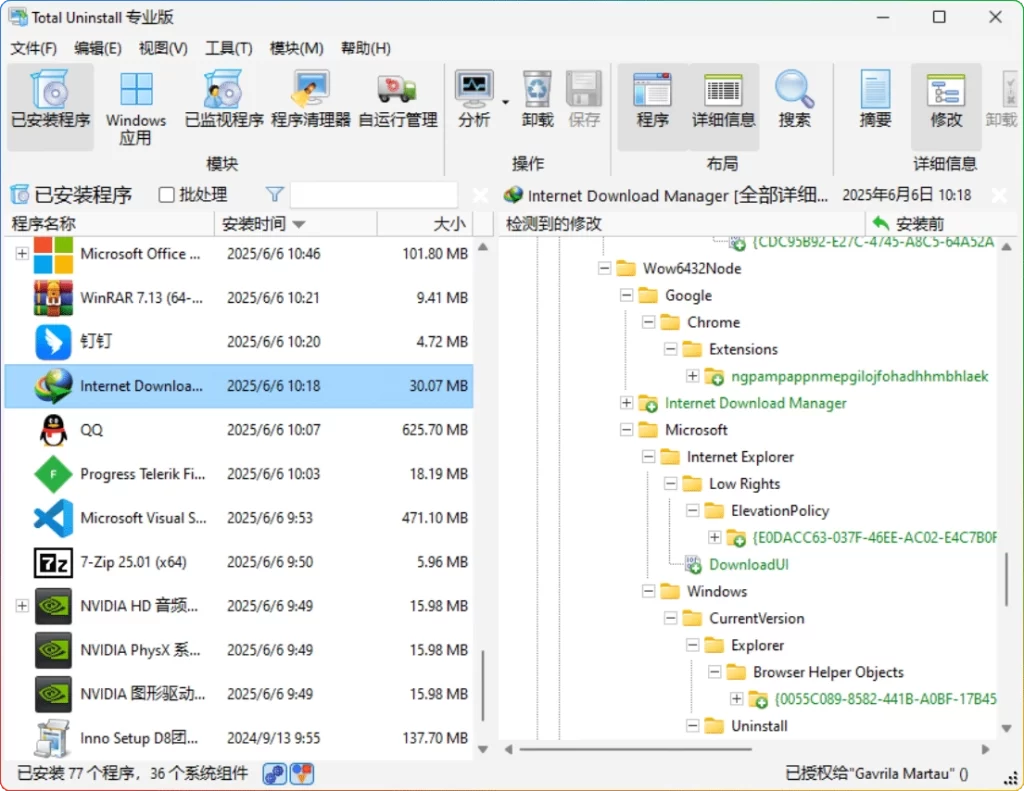Open the Windows 应用 module
1024x791 pixels.
(135, 105)
